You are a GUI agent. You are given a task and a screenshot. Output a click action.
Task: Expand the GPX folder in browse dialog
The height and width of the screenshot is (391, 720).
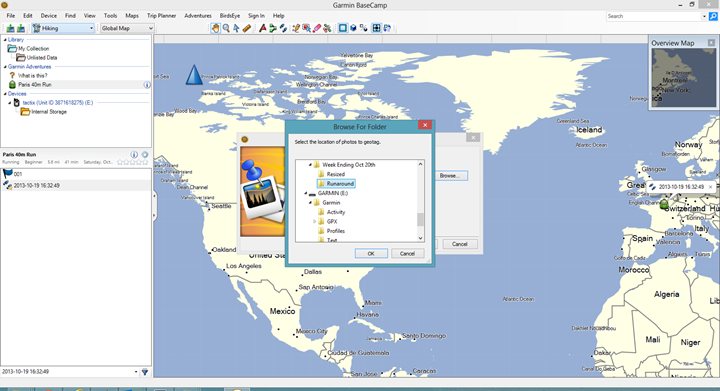(315, 222)
